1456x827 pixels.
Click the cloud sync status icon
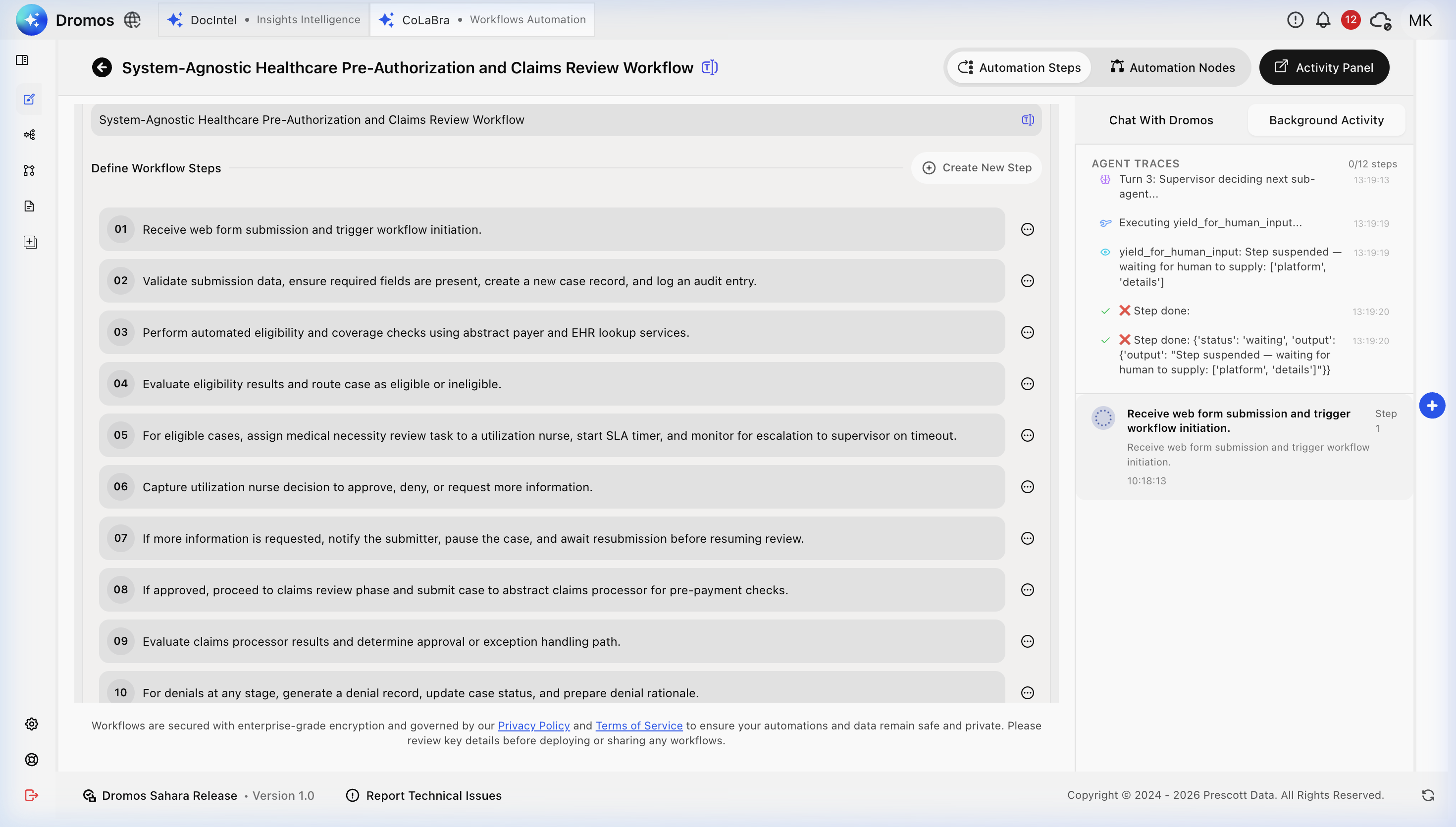point(1380,19)
